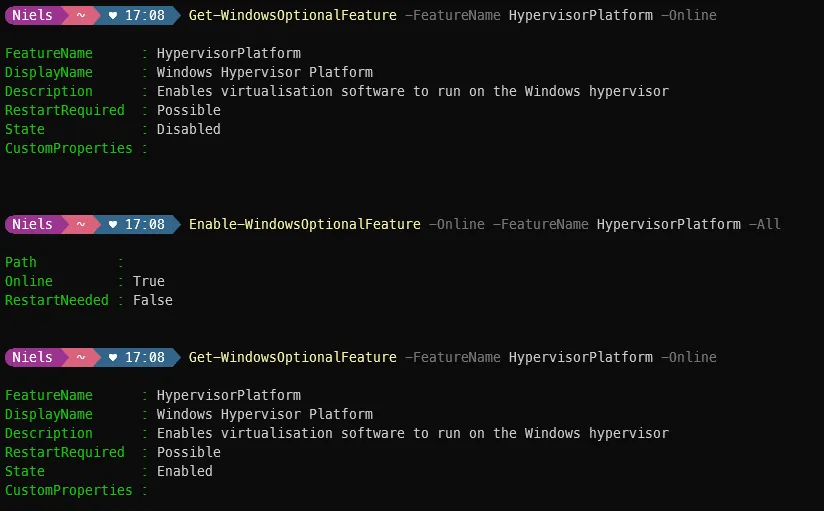This screenshot has width=824, height=511.
Task: Click the Enable-WindowsOptionalFeature command text
Action: tap(304, 224)
